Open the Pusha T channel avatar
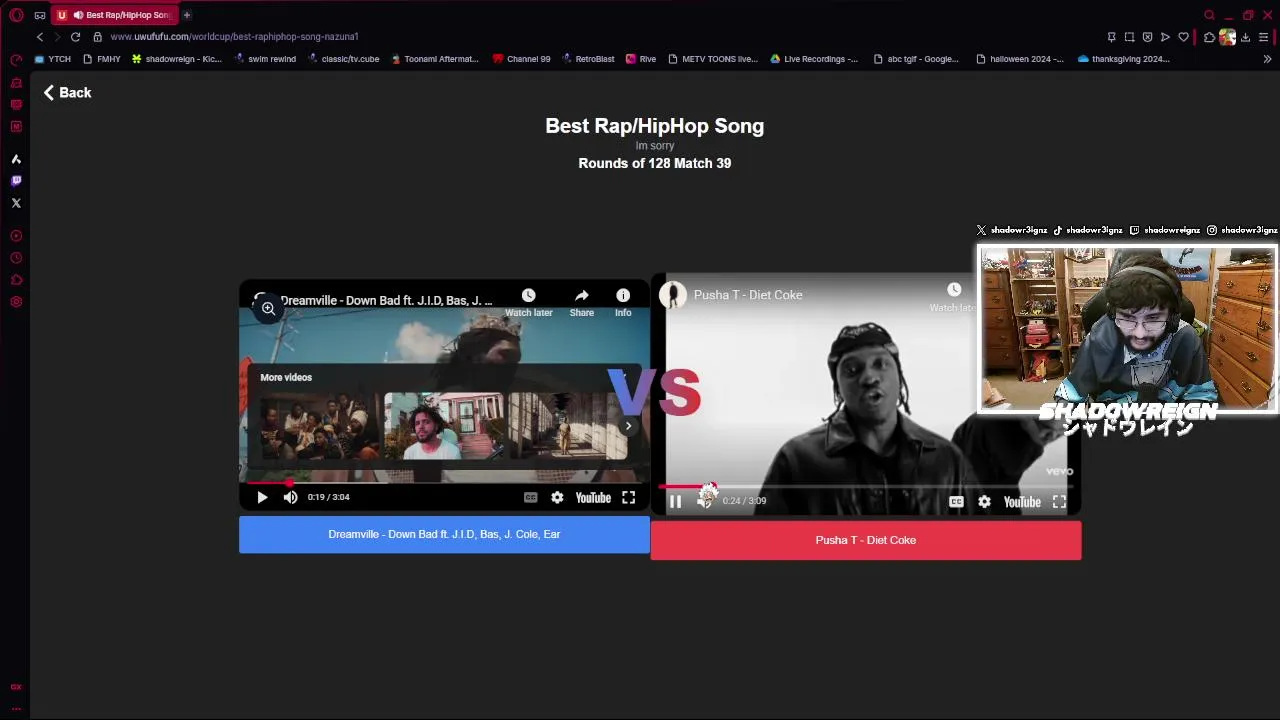This screenshot has width=1280, height=720. pos(673,295)
